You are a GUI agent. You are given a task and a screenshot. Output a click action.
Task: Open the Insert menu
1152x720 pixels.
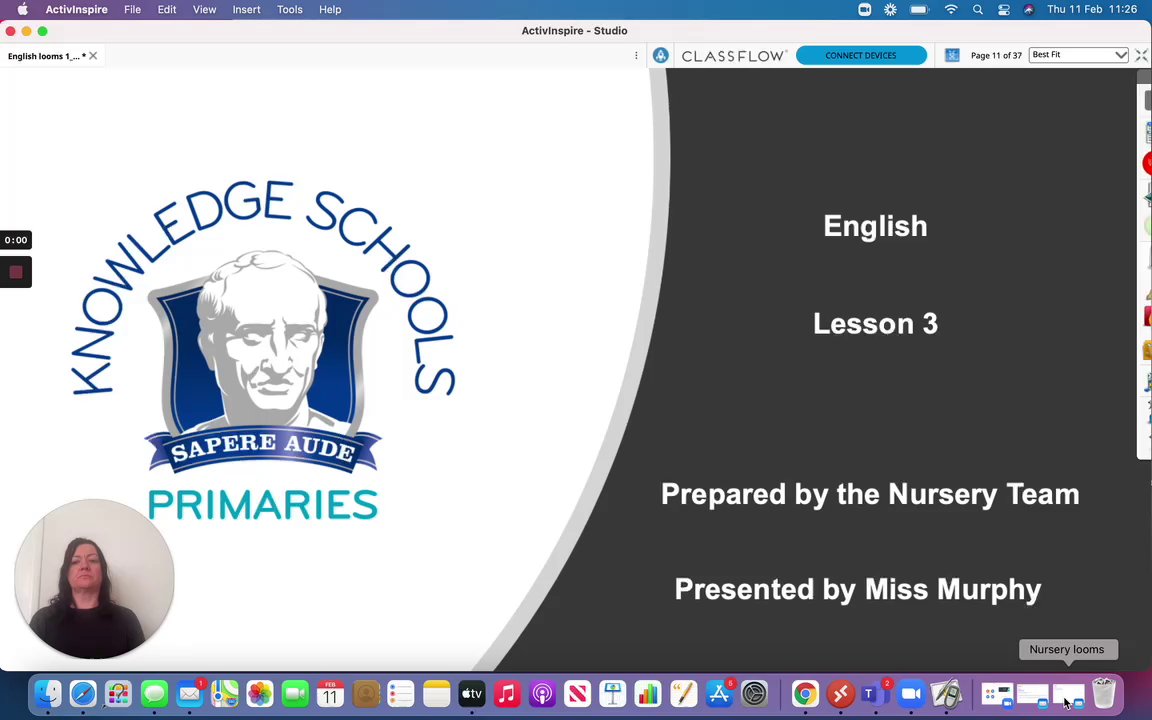coord(246,10)
